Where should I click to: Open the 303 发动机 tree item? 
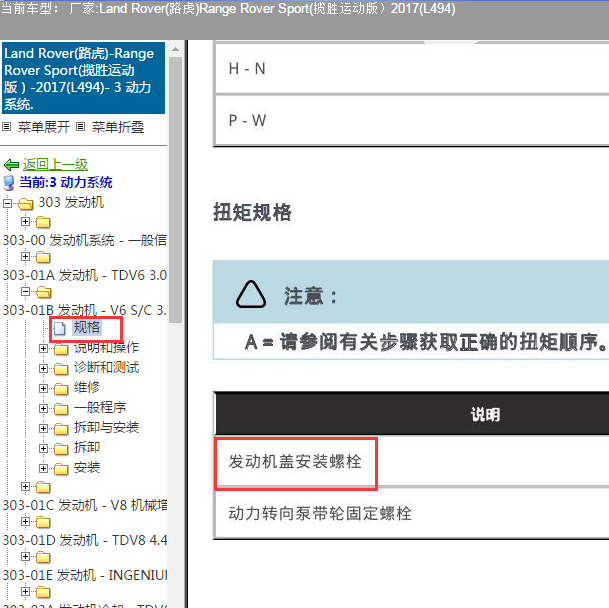pos(71,202)
